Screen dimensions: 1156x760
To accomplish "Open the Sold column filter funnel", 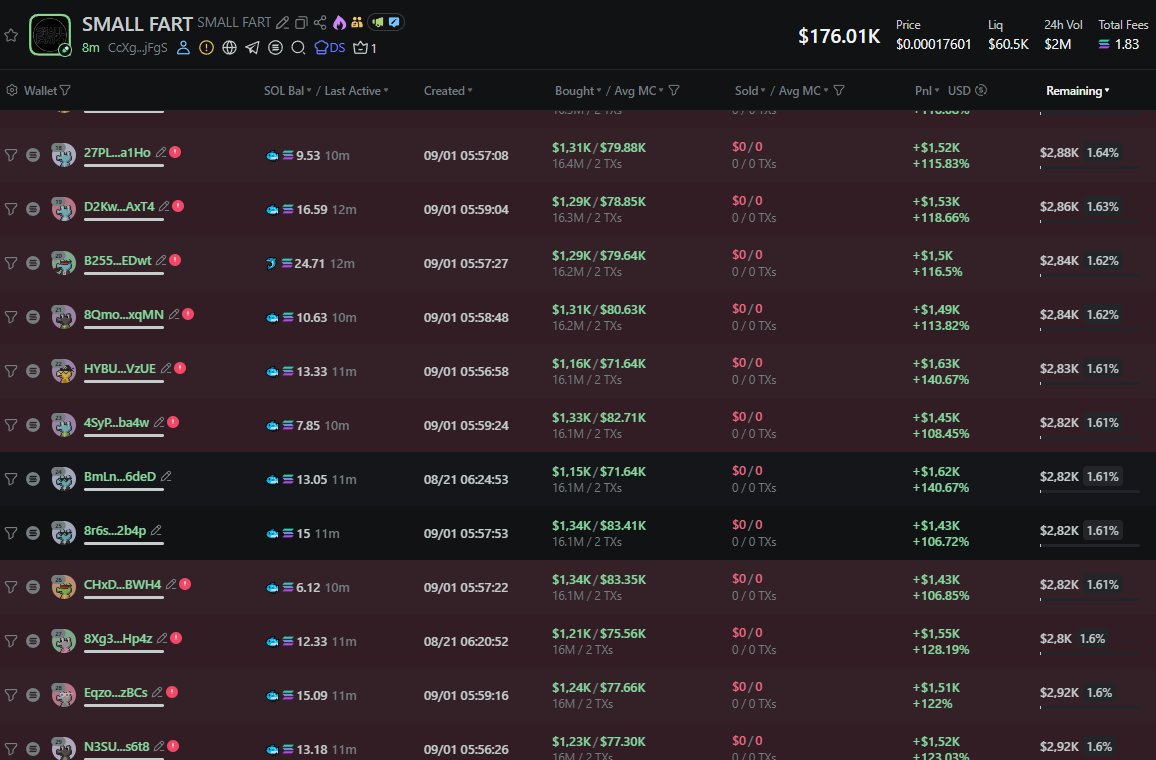I will 839,91.
